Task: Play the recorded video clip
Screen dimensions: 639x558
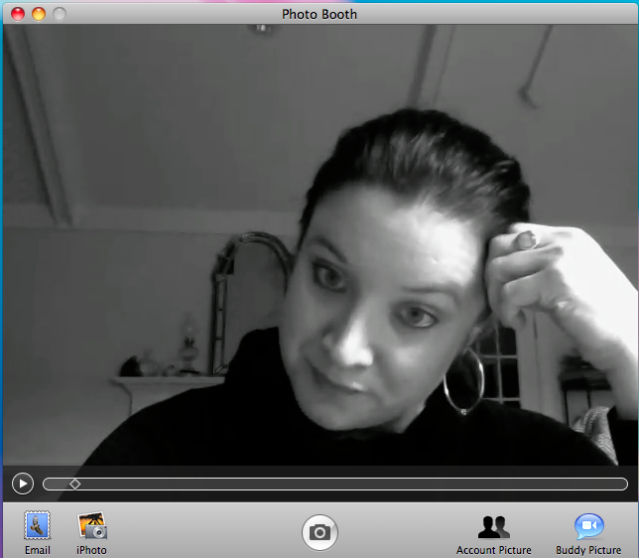Action: click(x=23, y=484)
